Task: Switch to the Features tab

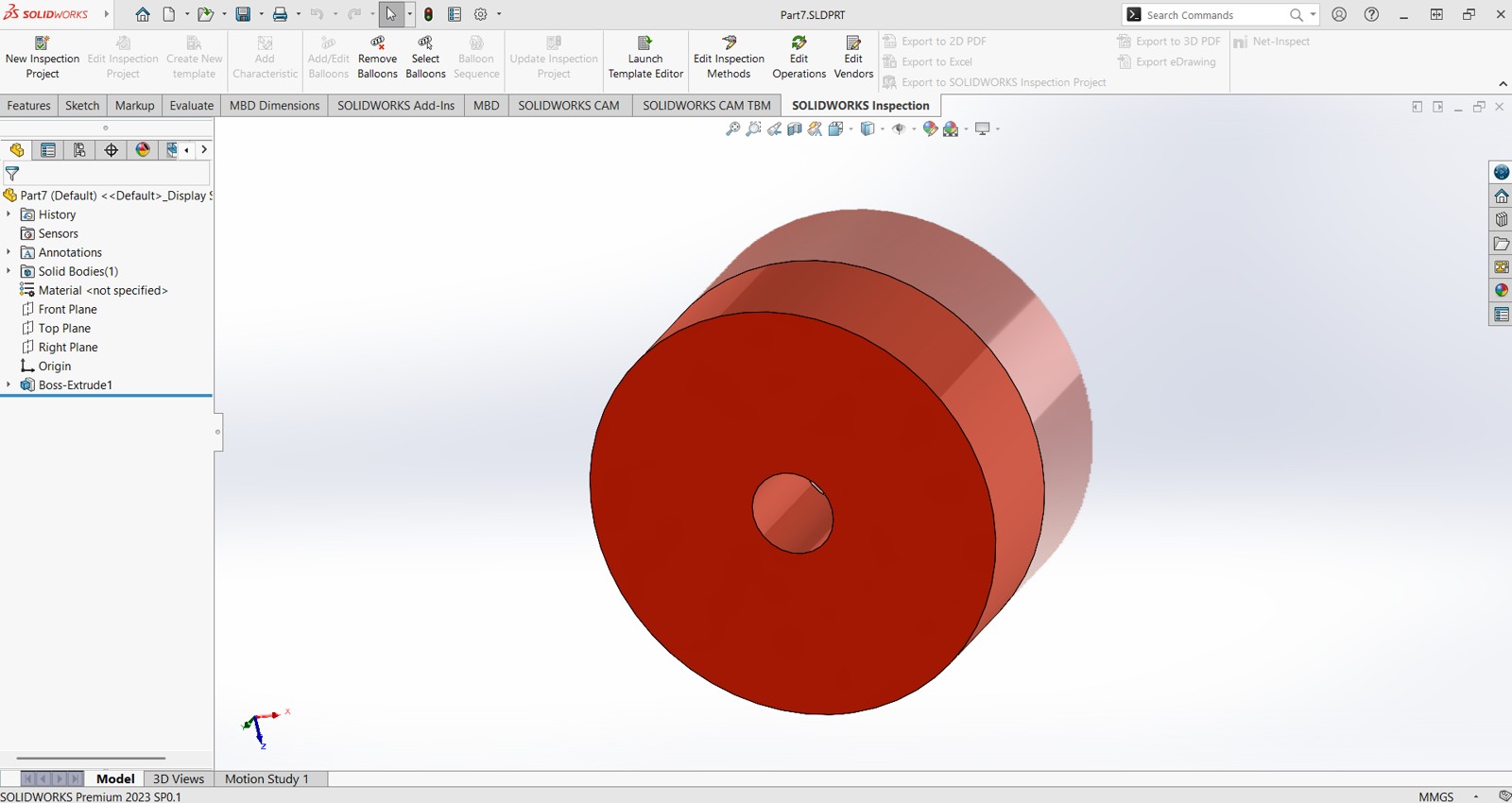Action: 29,105
